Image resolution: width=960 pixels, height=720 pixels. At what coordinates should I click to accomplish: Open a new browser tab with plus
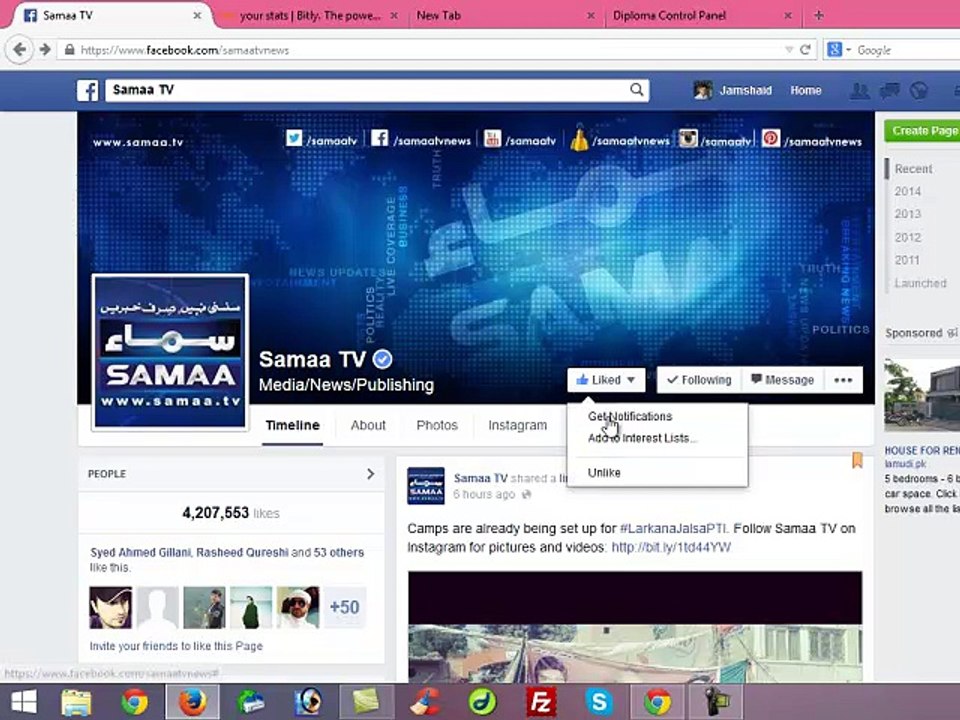tap(819, 15)
